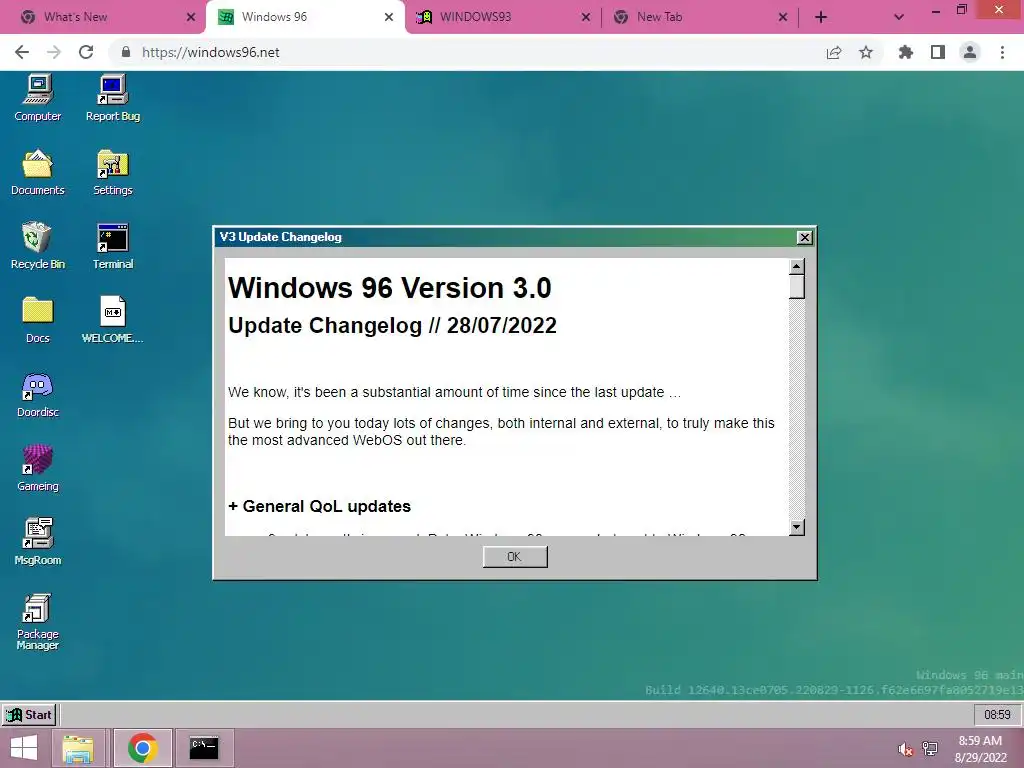Click the muted volume tray icon
The image size is (1024, 768).
click(x=905, y=749)
